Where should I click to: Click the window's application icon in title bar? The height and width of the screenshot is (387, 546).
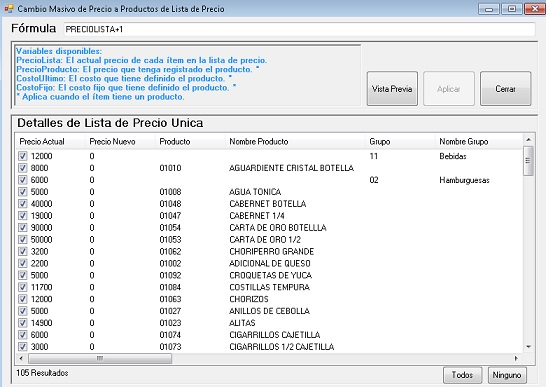[9, 8]
